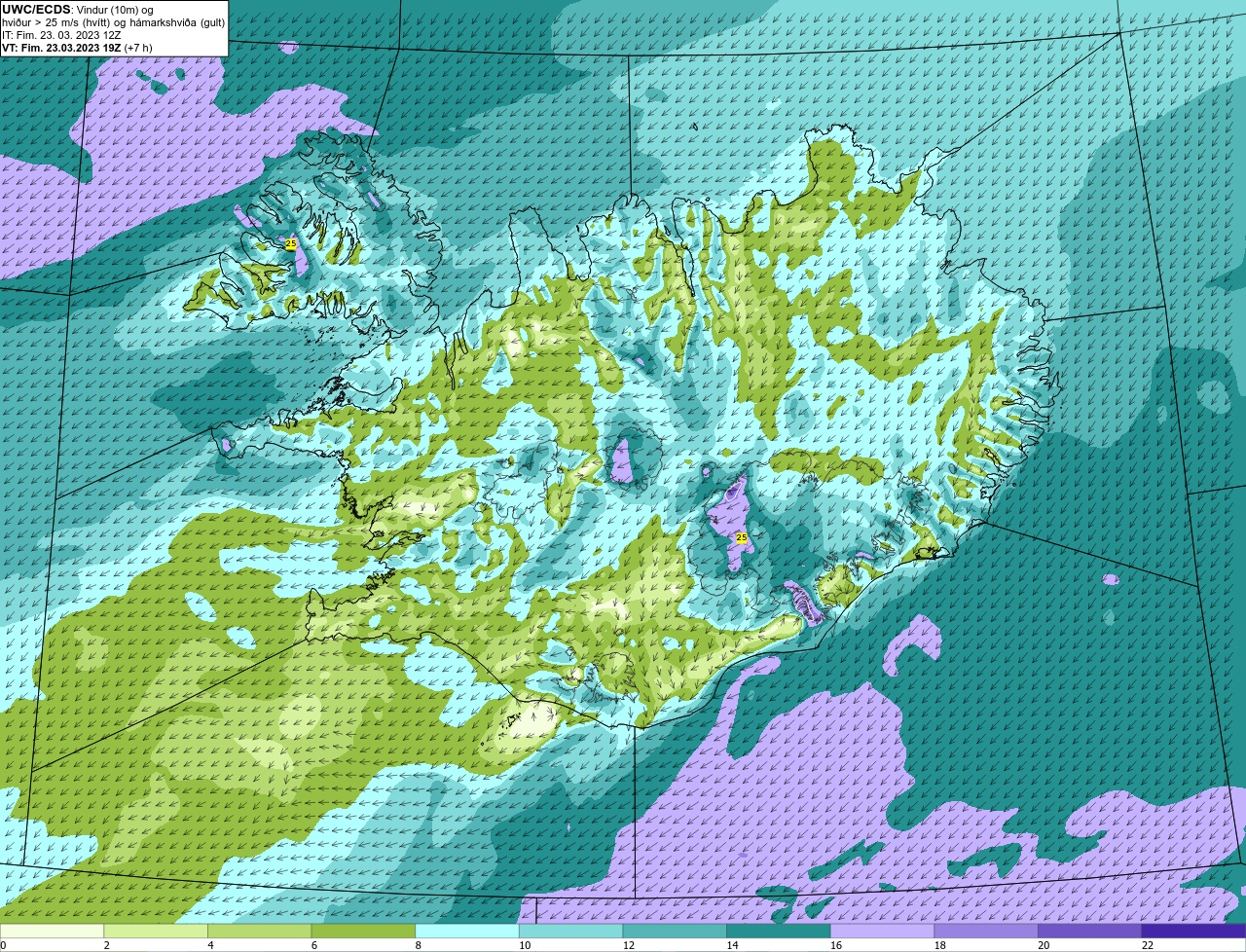The height and width of the screenshot is (952, 1246).
Task: Click the yellow 25 gust marker in Westfjords
Action: pos(290,243)
